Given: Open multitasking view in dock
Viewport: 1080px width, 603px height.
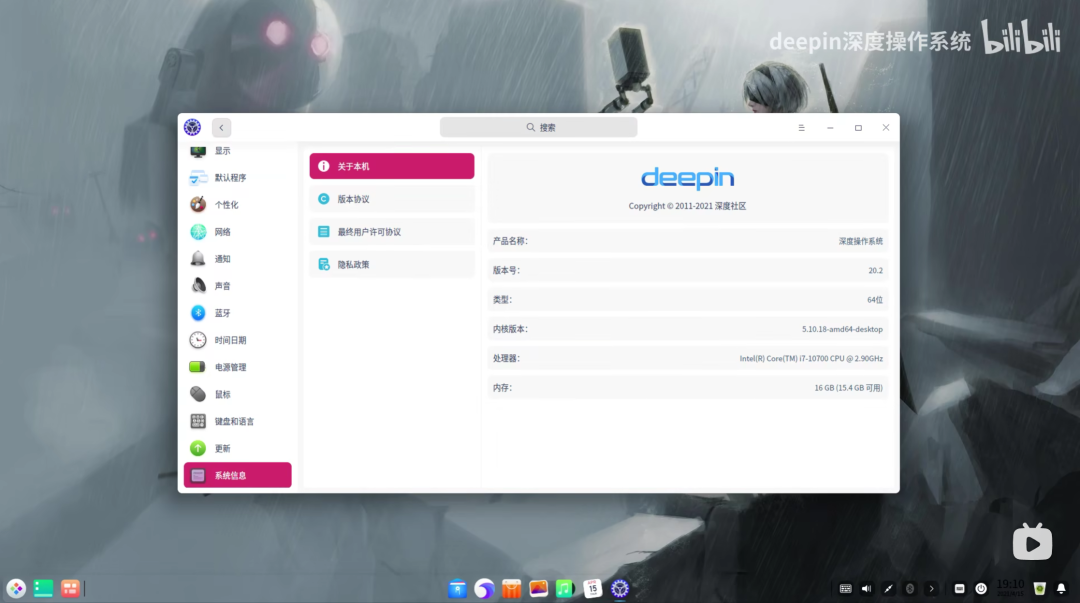Looking at the screenshot, I should (x=70, y=589).
